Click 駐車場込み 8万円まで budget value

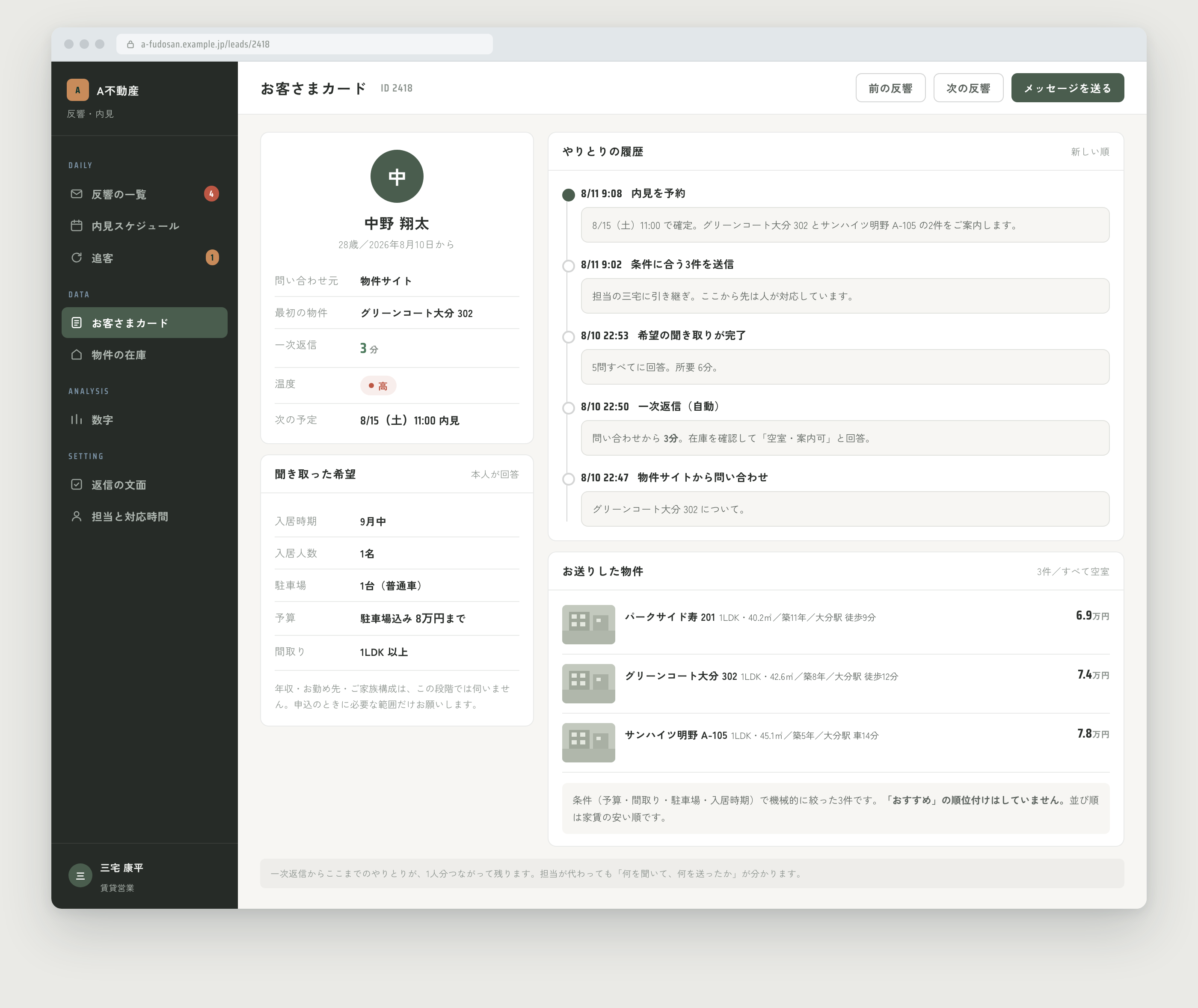tap(412, 618)
